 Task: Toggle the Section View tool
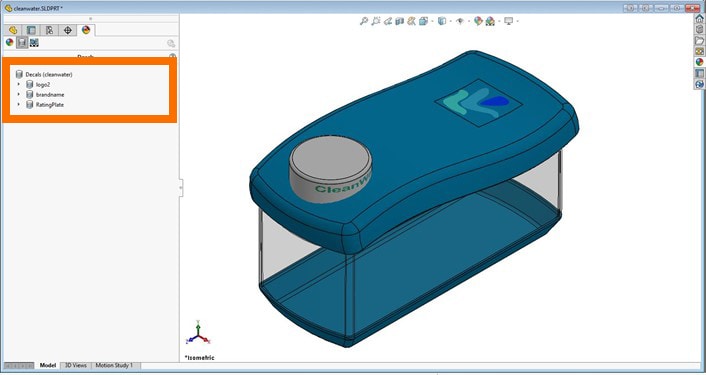click(x=399, y=21)
